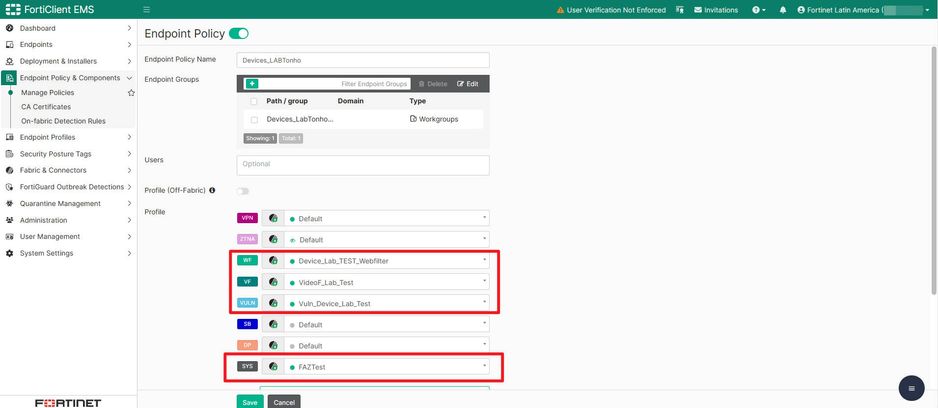The image size is (938, 408).
Task: Open the SB profile dropdown
Action: click(x=387, y=324)
